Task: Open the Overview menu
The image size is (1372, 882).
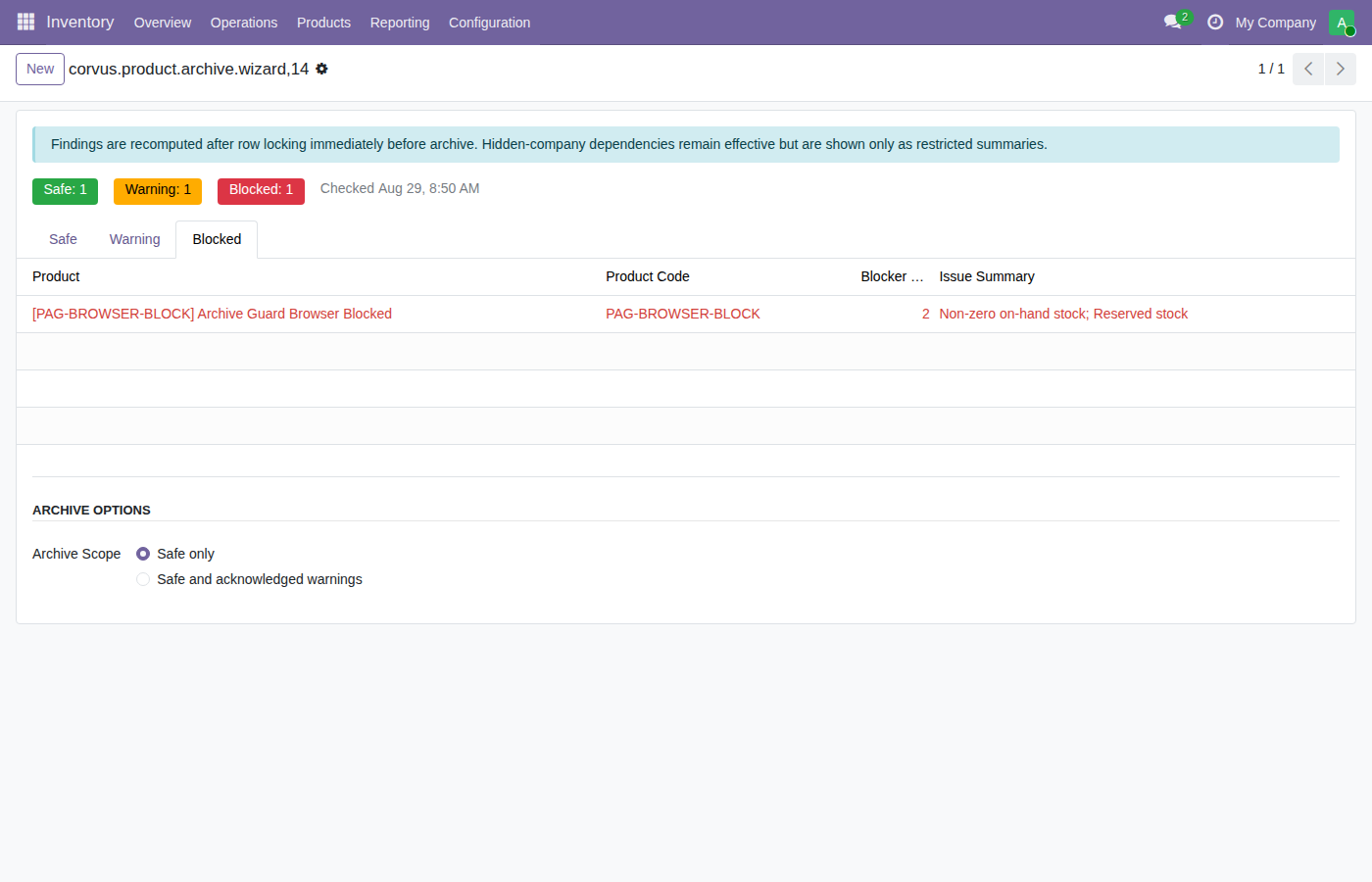Action: point(163,23)
